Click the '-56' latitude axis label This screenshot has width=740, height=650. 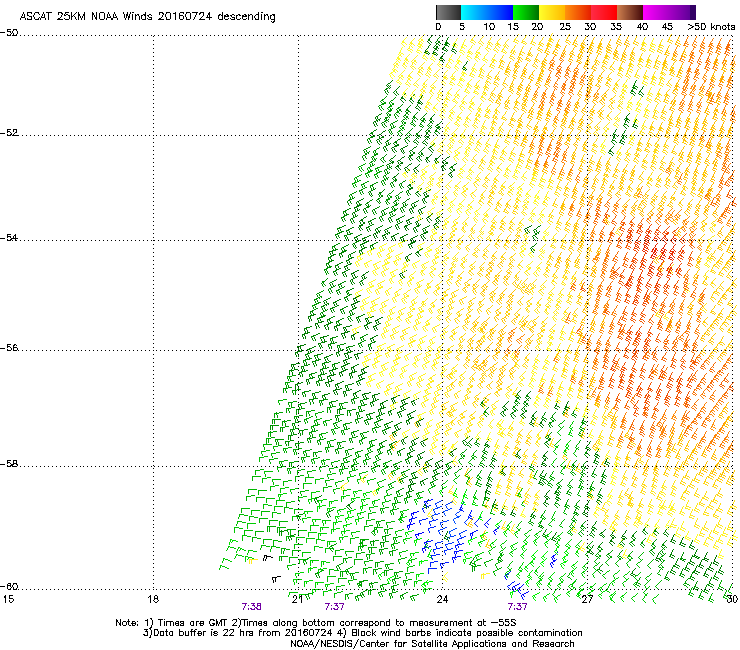9,347
